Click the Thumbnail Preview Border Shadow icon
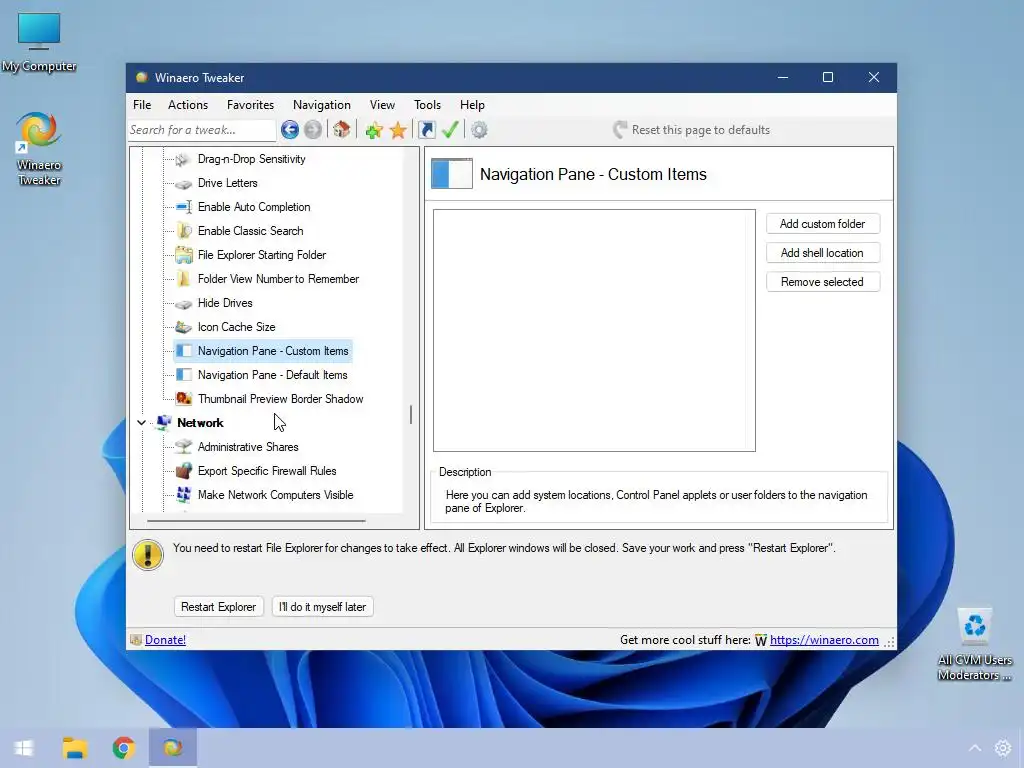 click(x=184, y=398)
